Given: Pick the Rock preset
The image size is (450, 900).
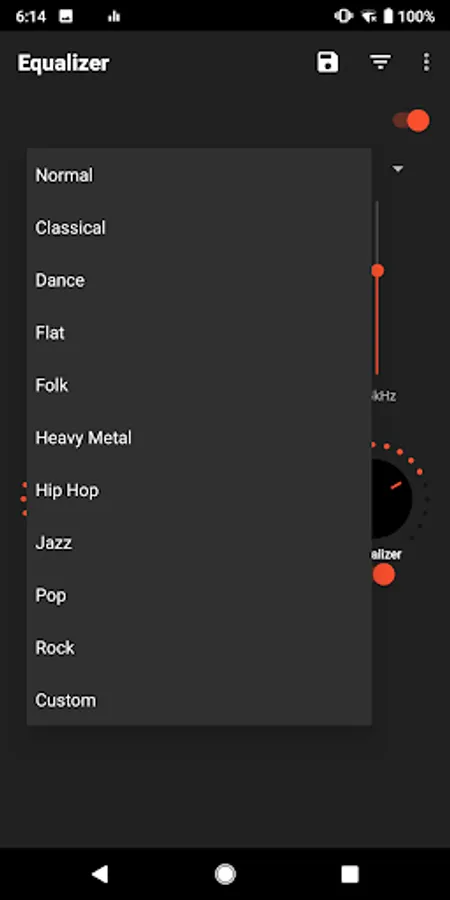Looking at the screenshot, I should coord(199,648).
